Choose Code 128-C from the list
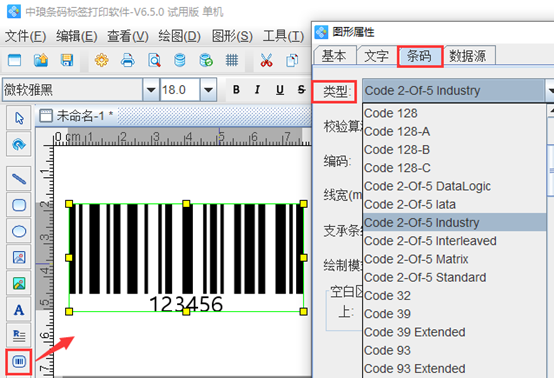This screenshot has width=554, height=378. [454, 168]
